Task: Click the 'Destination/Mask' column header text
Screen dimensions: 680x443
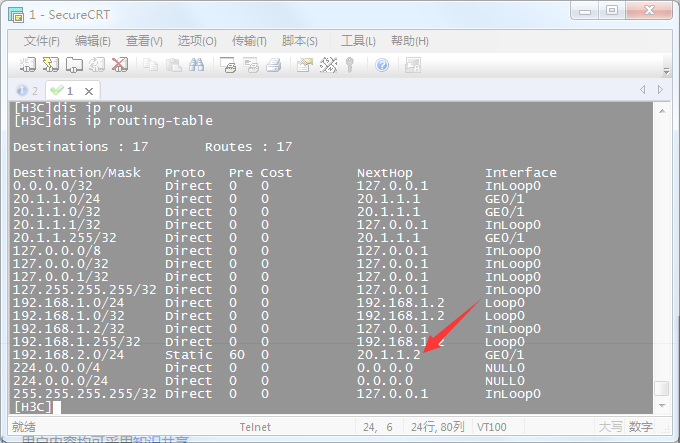Action: (x=77, y=173)
